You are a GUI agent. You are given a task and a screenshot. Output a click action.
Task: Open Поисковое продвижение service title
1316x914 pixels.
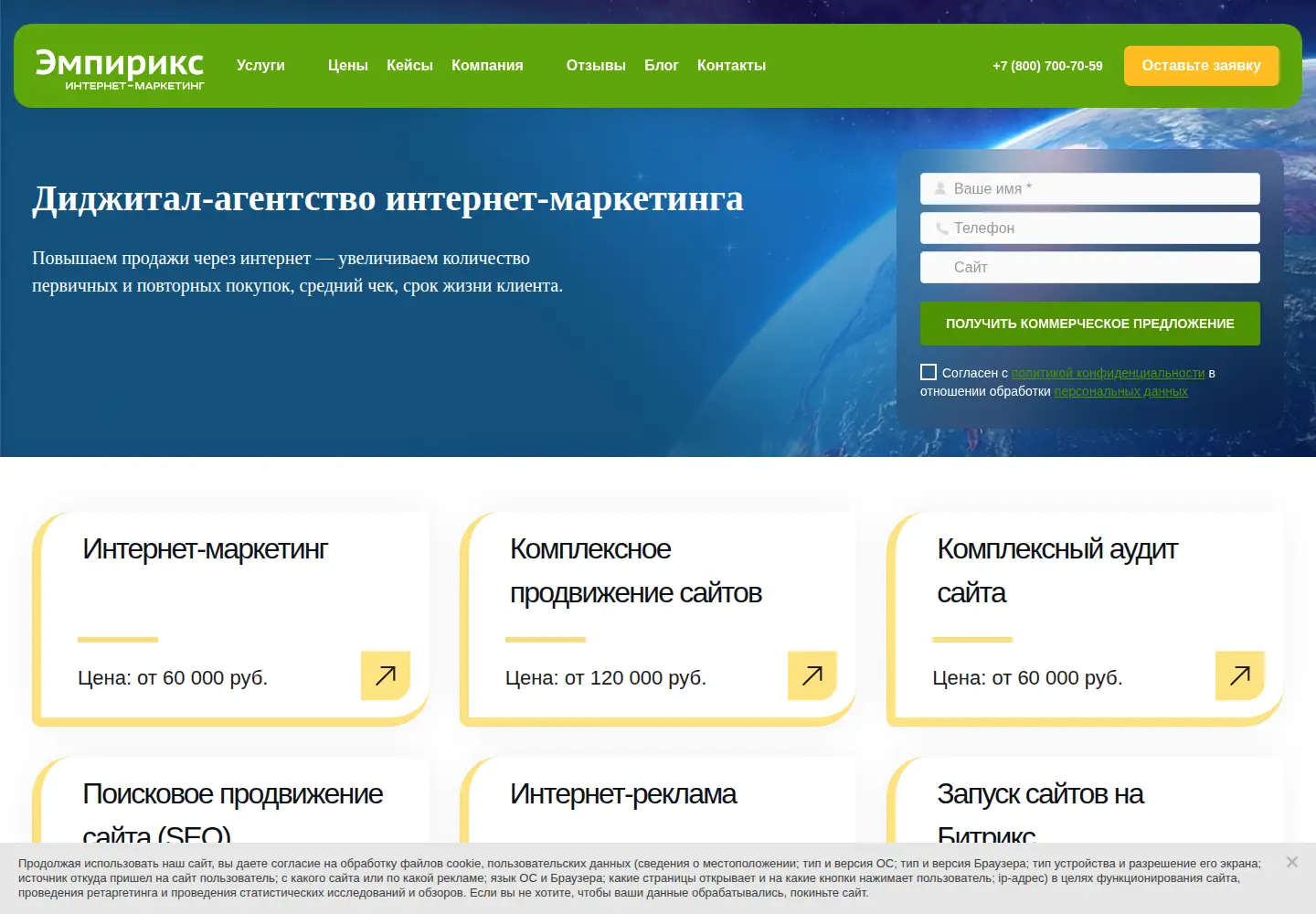click(232, 811)
